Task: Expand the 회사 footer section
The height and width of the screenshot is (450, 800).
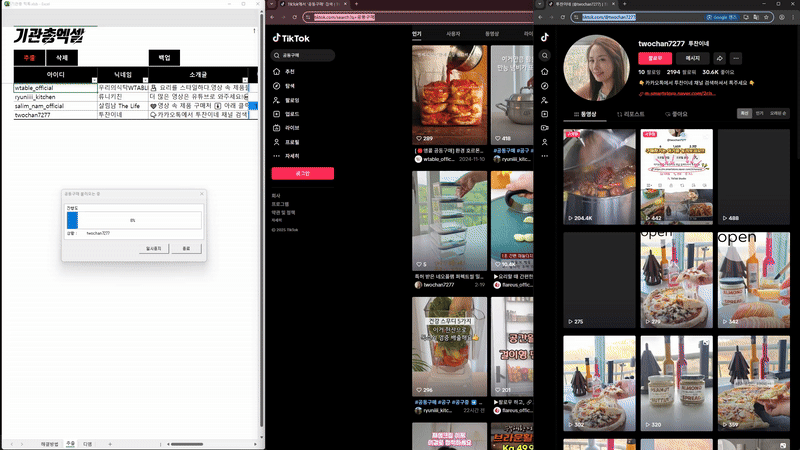Action: pyautogui.click(x=276, y=195)
